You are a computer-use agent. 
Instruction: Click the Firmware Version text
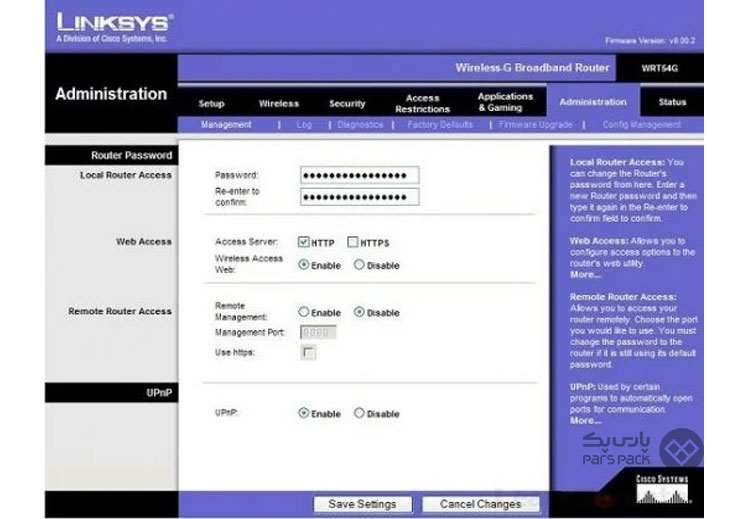point(650,41)
